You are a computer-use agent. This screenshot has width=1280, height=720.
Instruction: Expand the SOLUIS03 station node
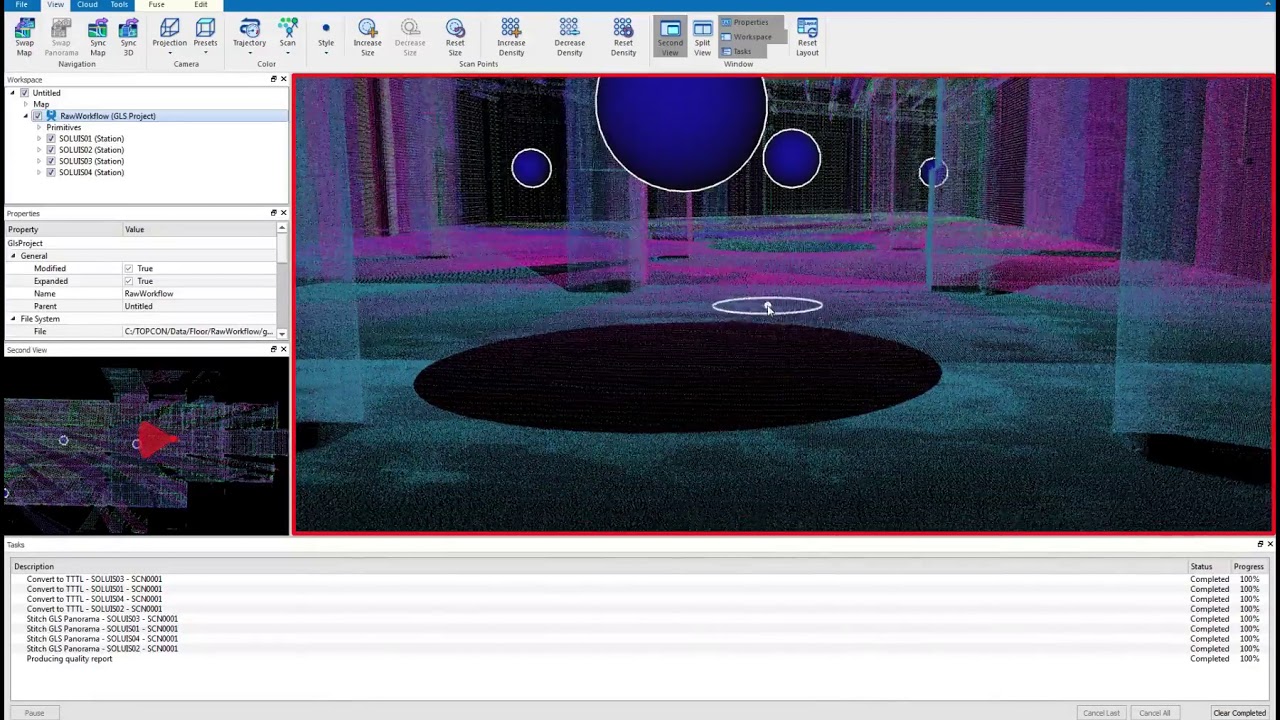click(38, 161)
